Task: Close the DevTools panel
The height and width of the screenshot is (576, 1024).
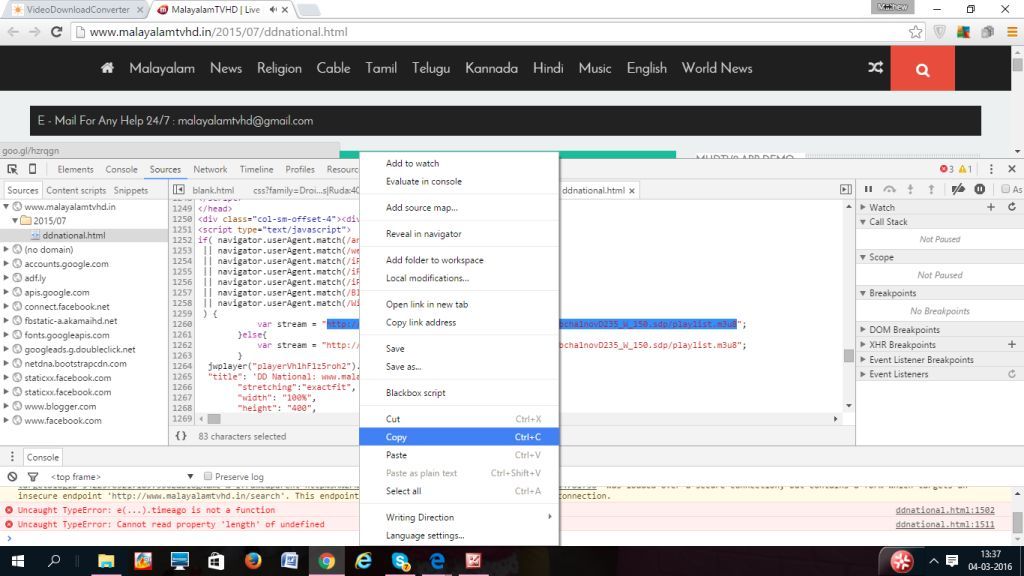Action: coord(1012,169)
